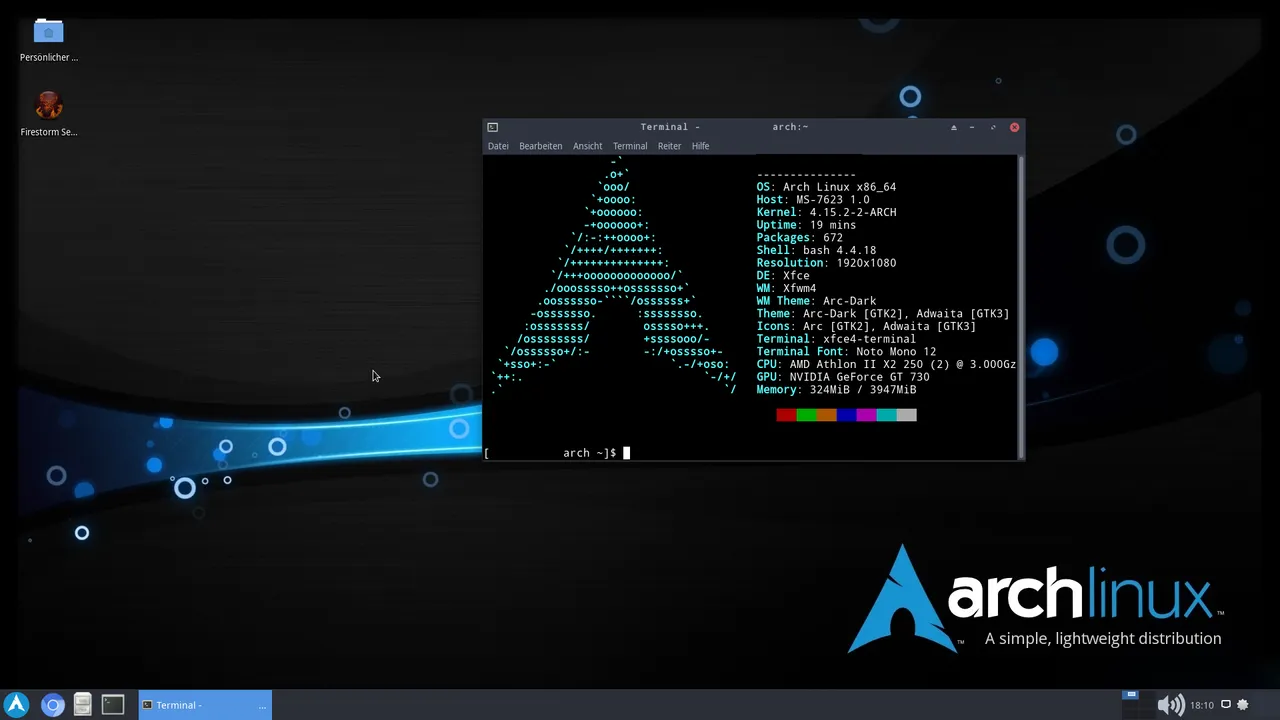Click the 'CPU: AMD Athlon II X2 250' line
The image size is (1280, 720).
(x=886, y=365)
